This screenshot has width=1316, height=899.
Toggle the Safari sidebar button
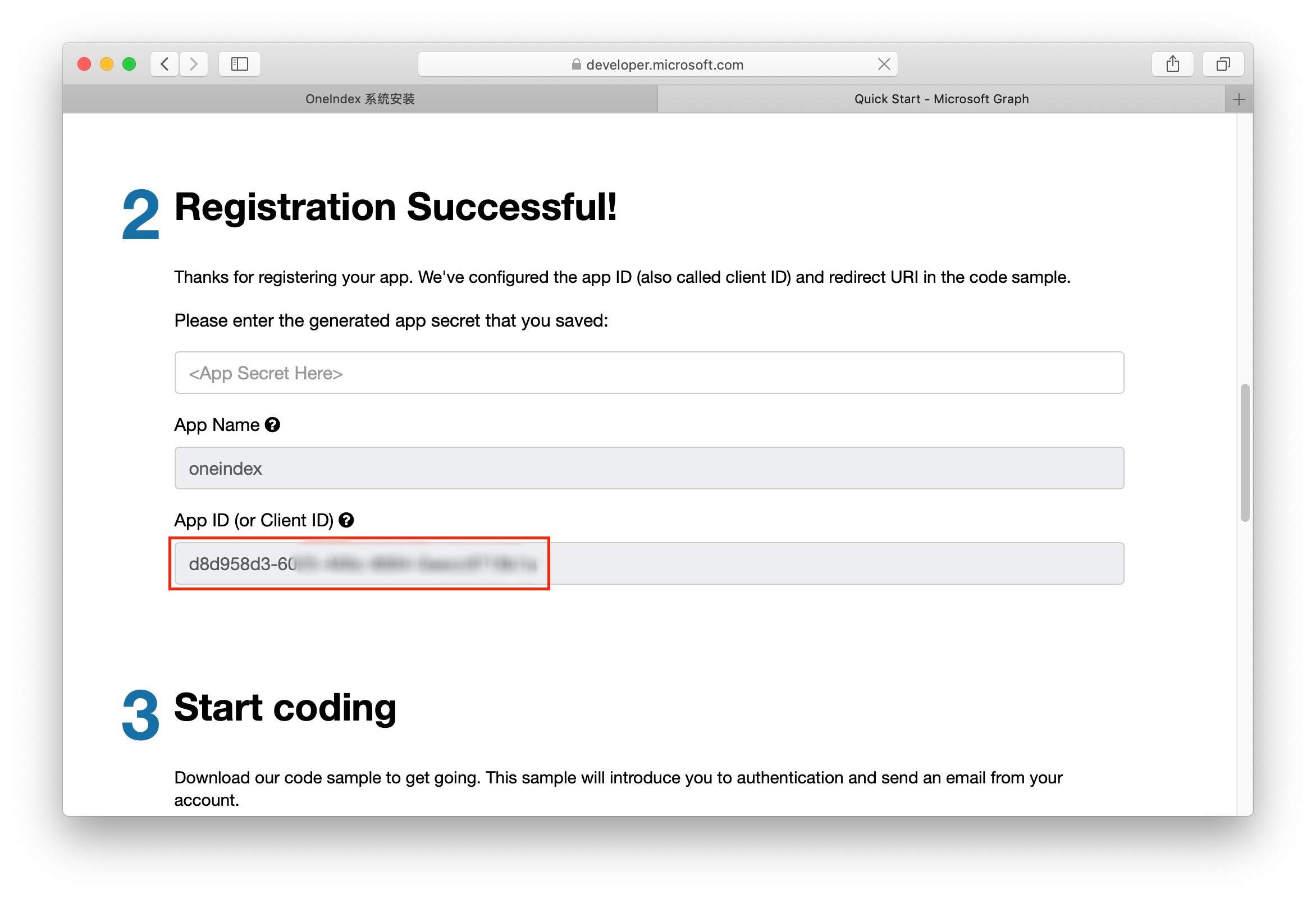[x=240, y=64]
